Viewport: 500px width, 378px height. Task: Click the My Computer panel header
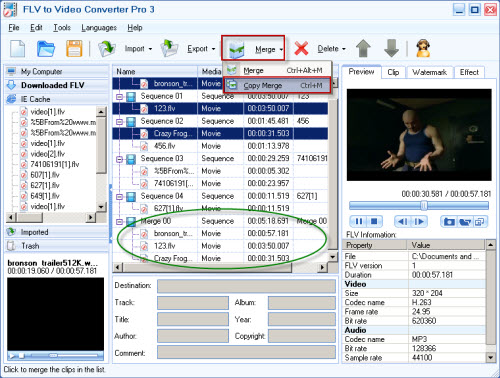point(57,71)
